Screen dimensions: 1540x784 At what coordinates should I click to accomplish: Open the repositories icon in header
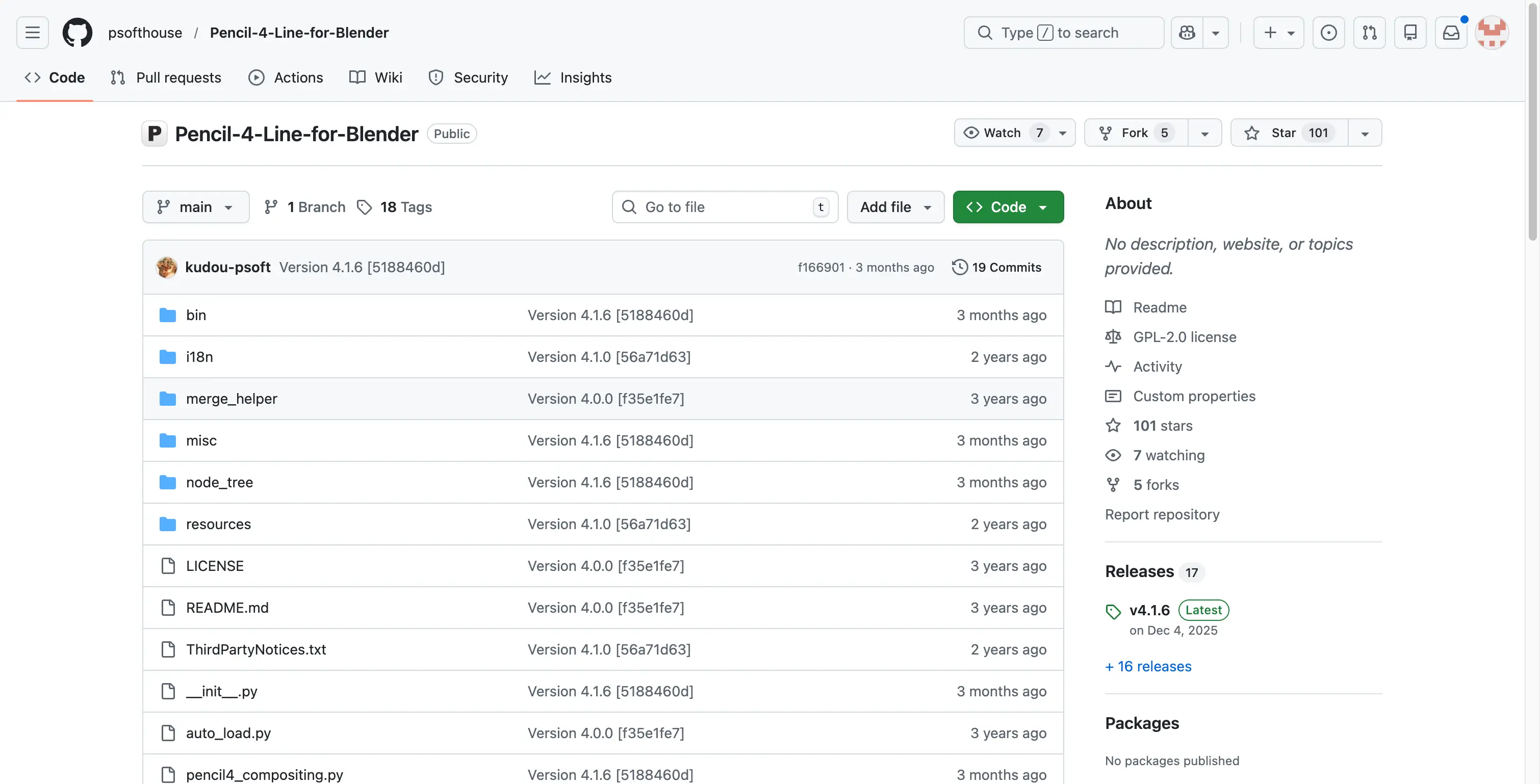1410,32
